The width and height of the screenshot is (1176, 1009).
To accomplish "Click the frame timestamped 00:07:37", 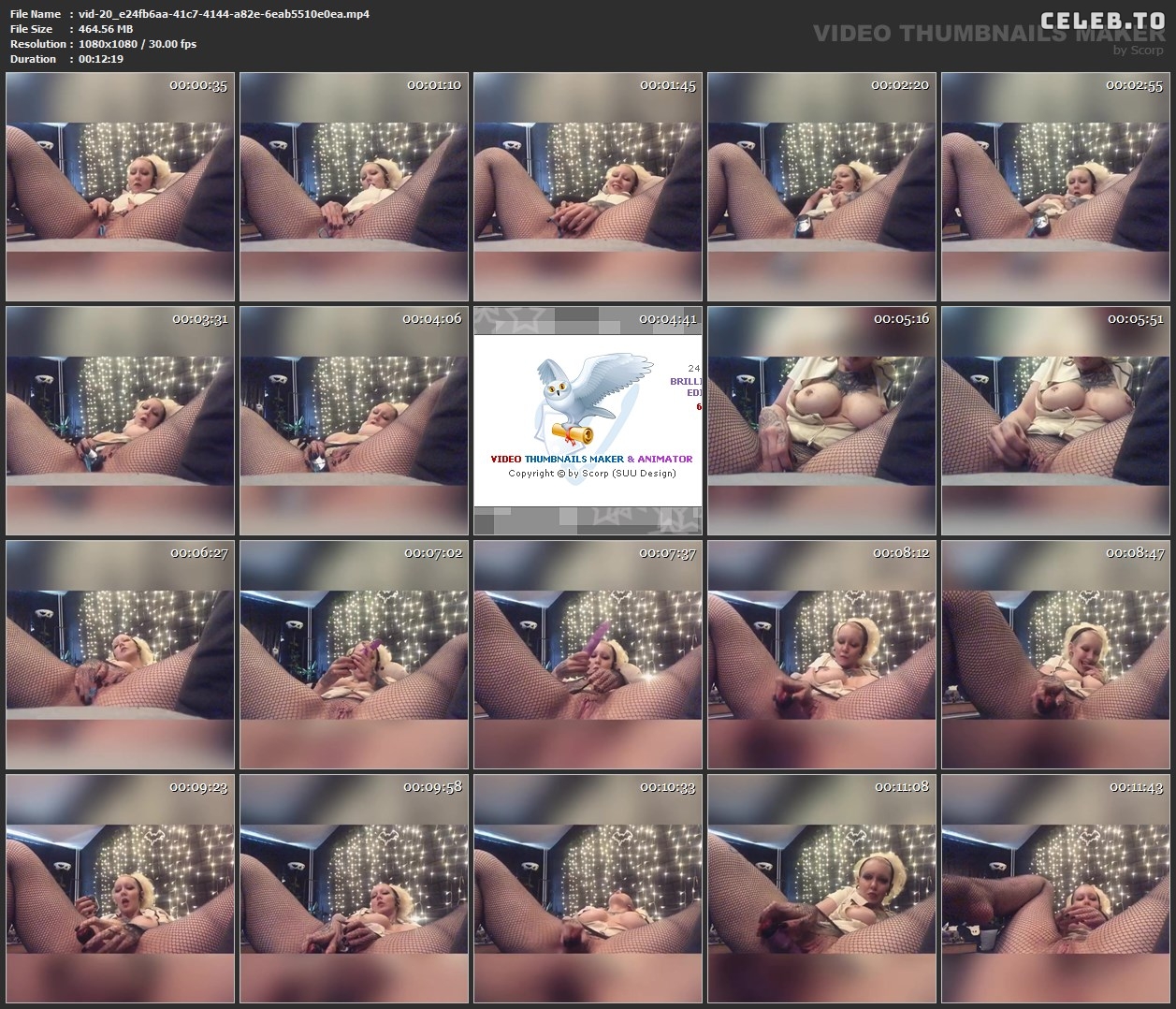I will point(588,655).
